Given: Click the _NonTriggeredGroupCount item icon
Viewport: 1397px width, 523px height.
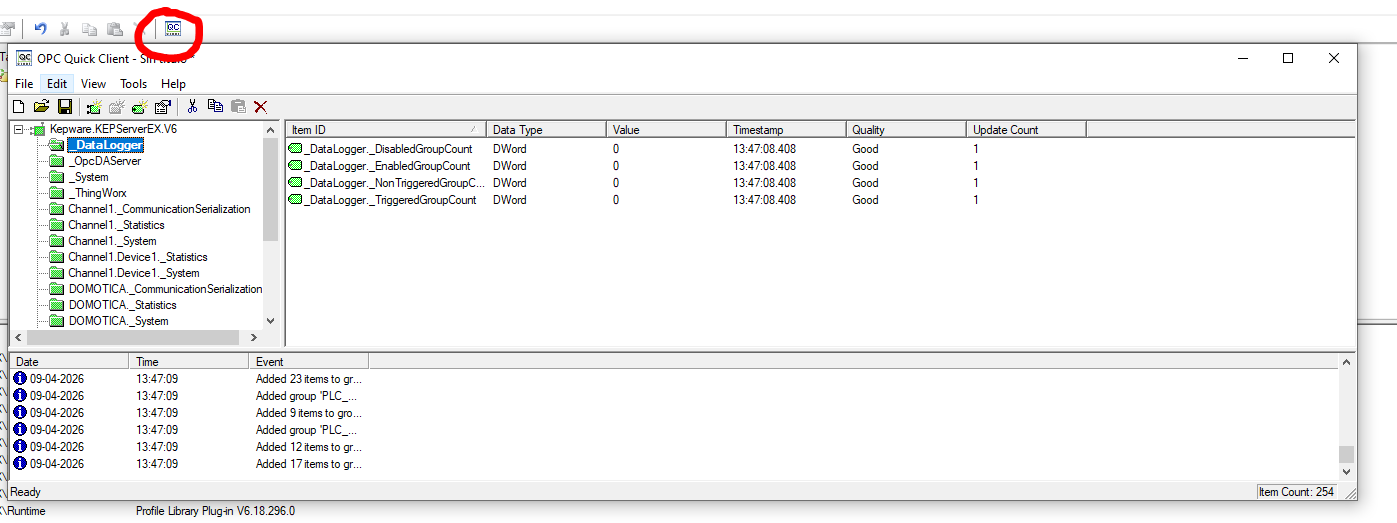Looking at the screenshot, I should tap(295, 183).
